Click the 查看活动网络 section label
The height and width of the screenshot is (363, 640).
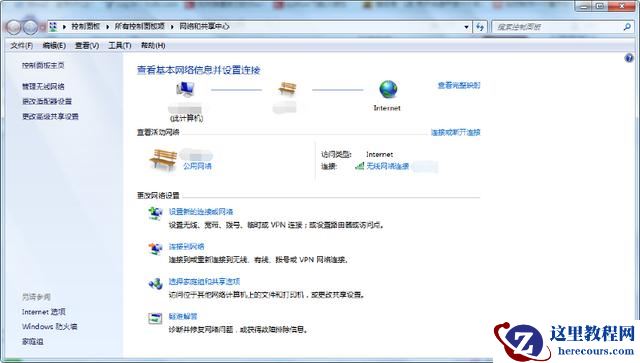[x=158, y=132]
